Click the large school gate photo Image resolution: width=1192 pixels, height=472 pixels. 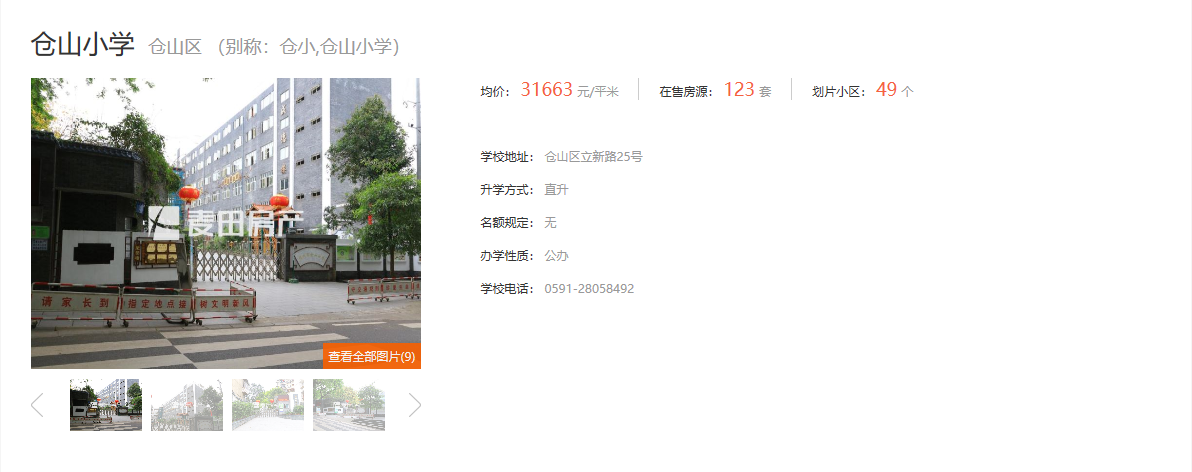tap(226, 223)
